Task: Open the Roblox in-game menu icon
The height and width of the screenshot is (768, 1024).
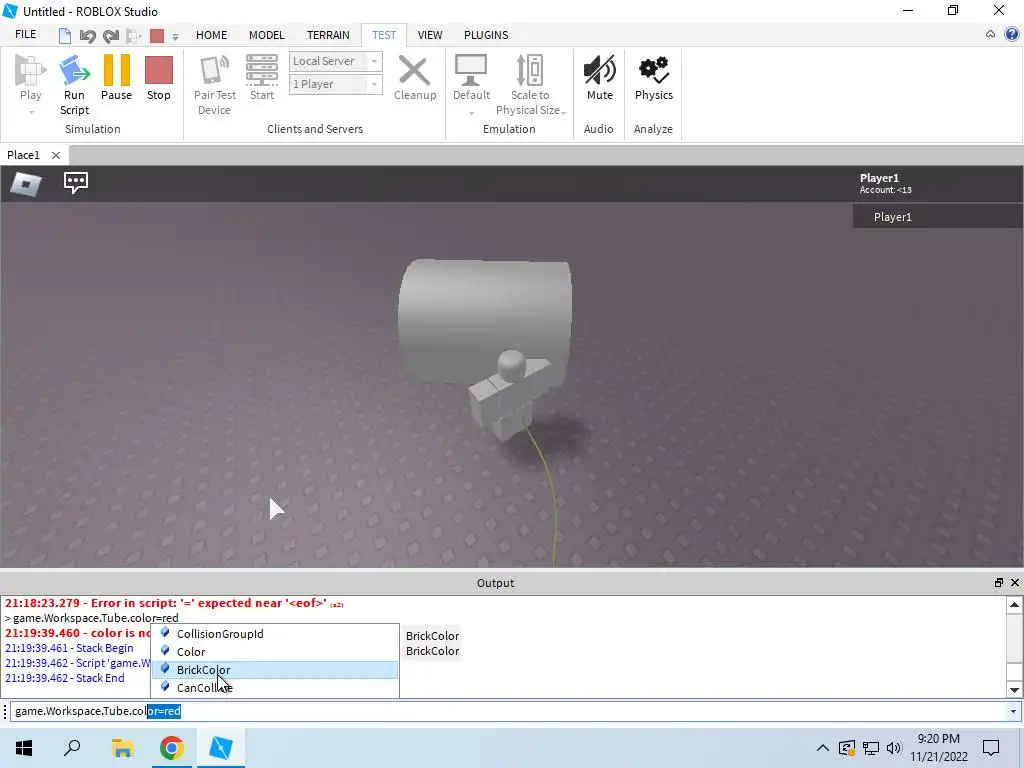Action: point(26,184)
